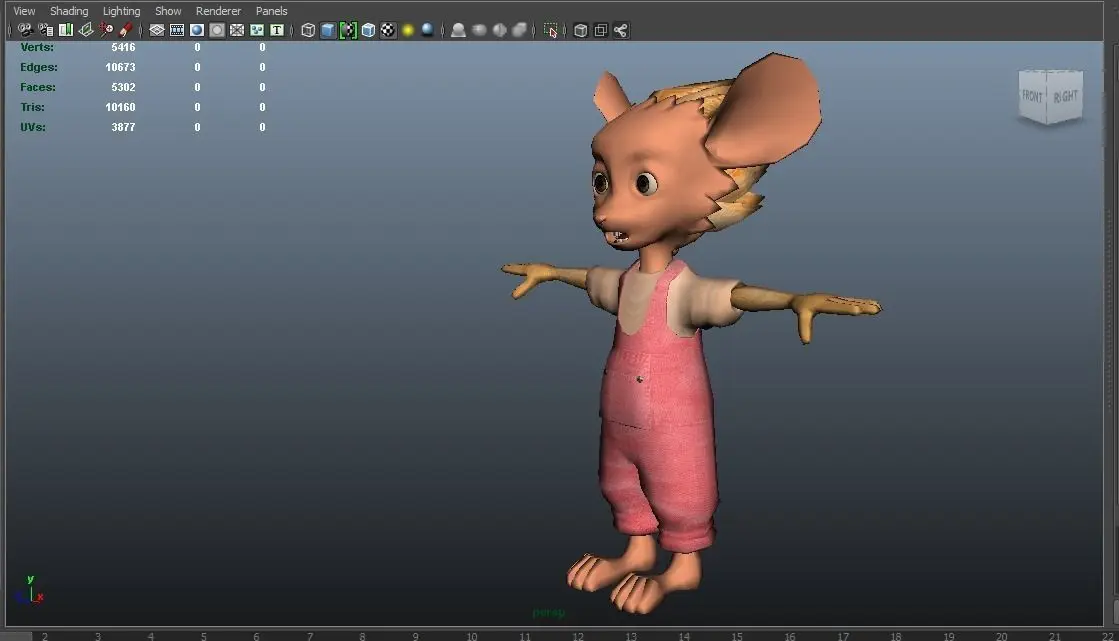The height and width of the screenshot is (641, 1119).
Task: Toggle the film gate icon
Action: [177, 30]
